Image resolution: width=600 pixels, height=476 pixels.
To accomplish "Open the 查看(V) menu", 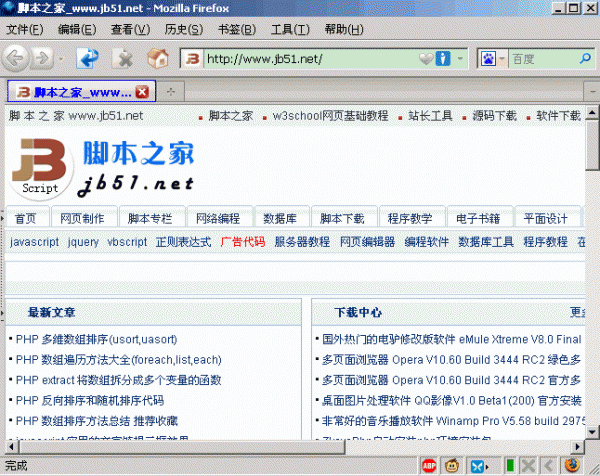I will (x=130, y=29).
